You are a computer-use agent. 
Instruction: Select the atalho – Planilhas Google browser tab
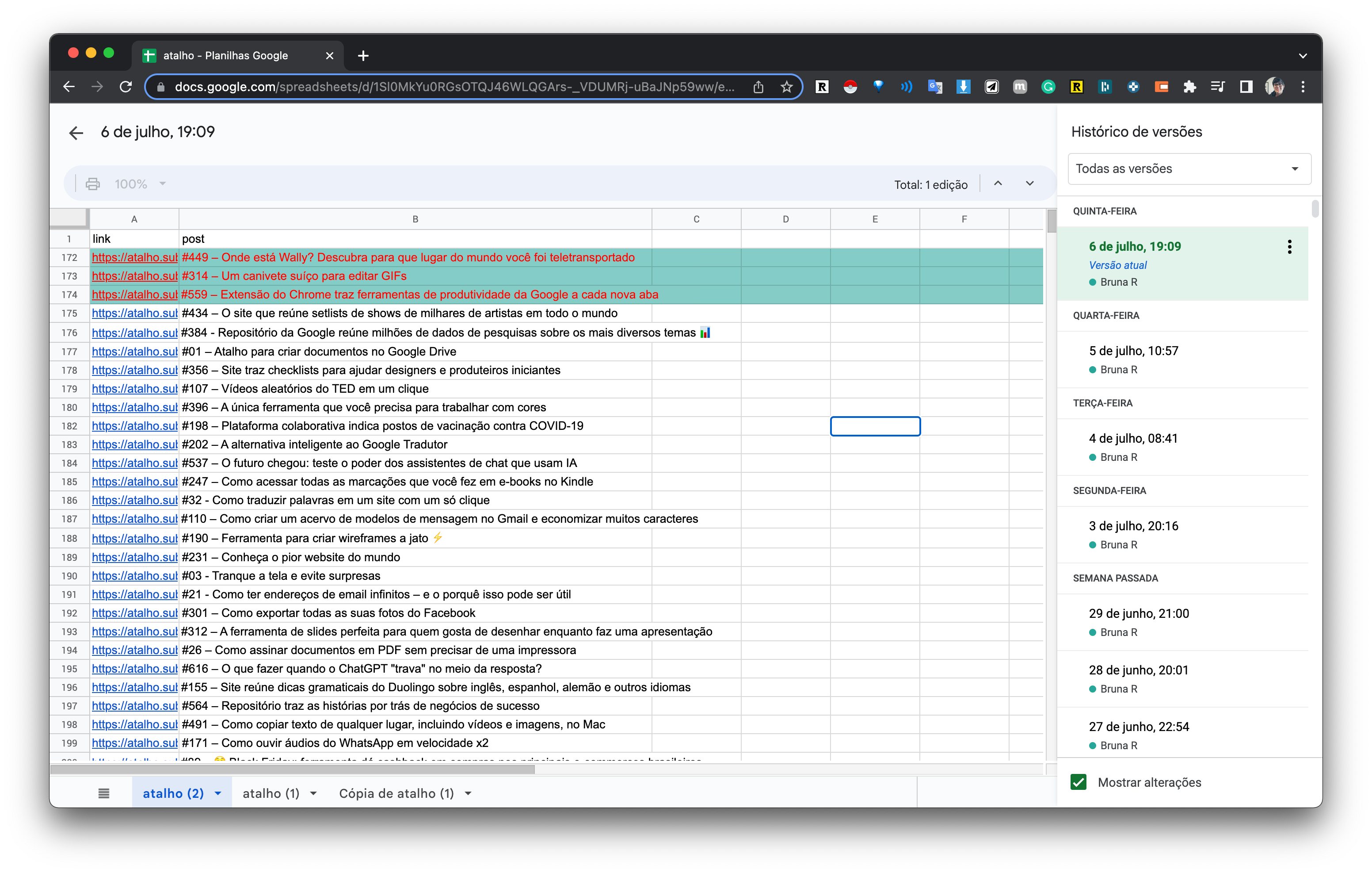coord(238,56)
